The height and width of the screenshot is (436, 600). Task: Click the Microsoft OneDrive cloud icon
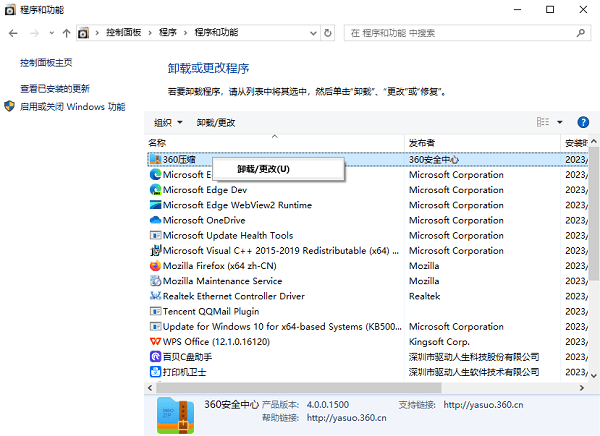pos(155,220)
